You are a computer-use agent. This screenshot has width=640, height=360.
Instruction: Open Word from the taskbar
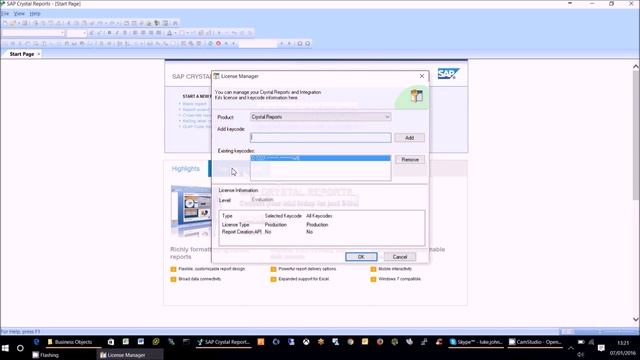(x=141, y=342)
